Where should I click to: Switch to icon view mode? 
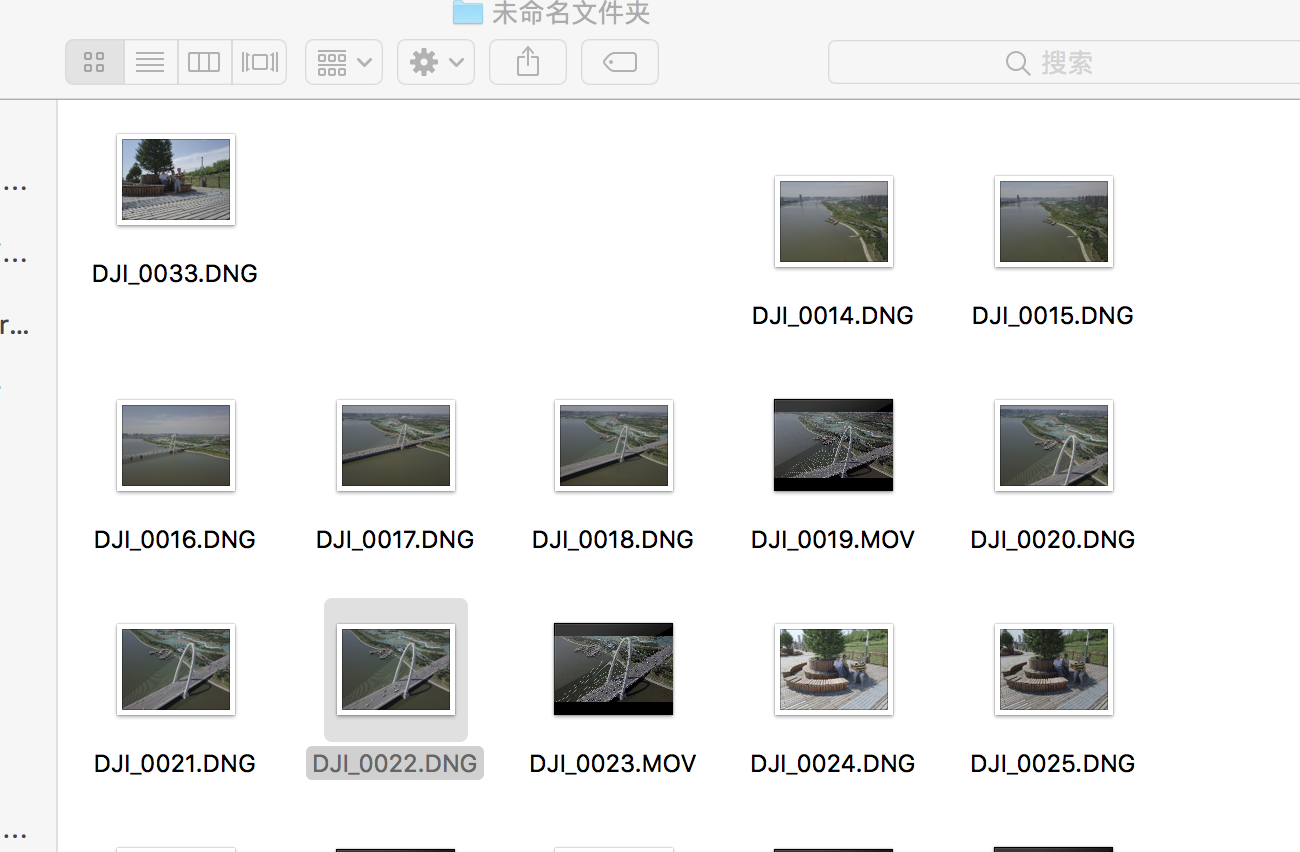click(x=95, y=63)
